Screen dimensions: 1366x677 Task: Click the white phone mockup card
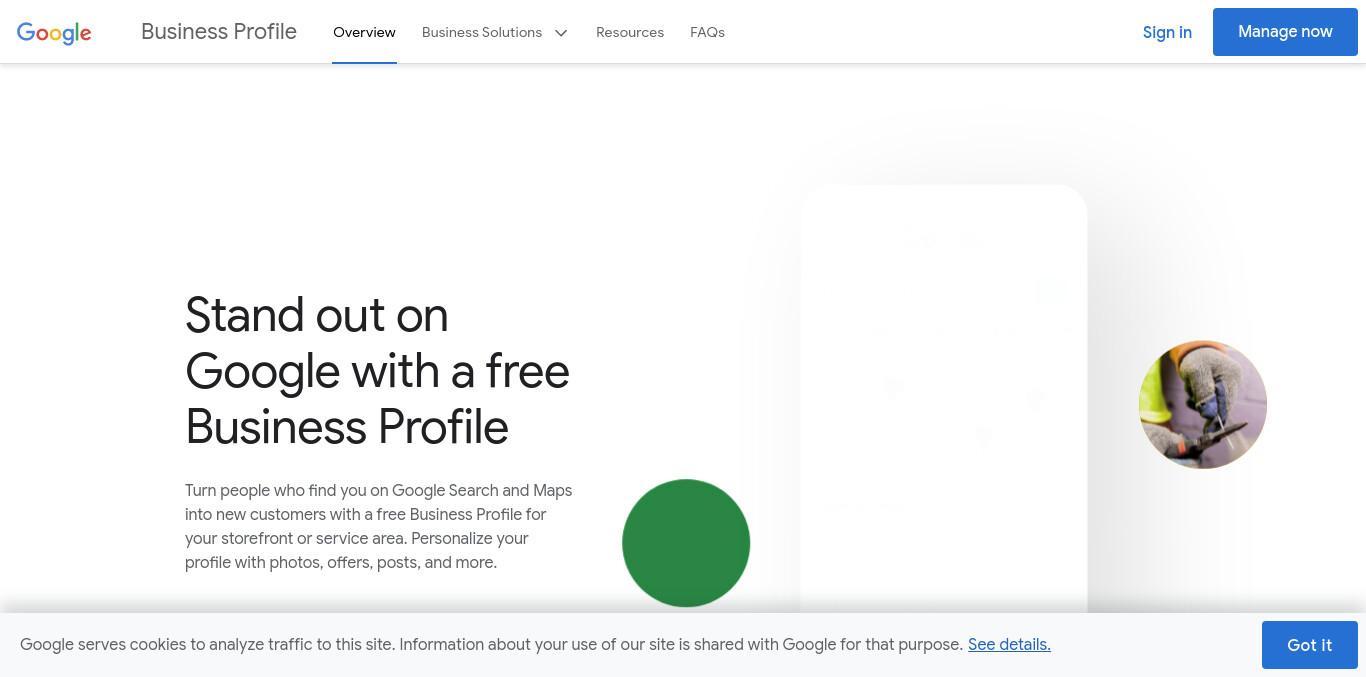coord(944,400)
